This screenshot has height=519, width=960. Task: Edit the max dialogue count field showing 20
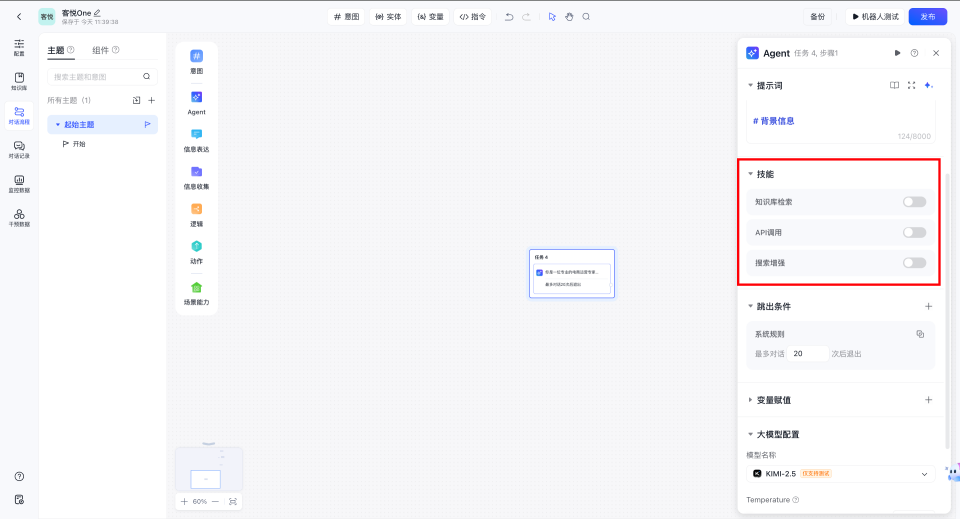(x=808, y=354)
